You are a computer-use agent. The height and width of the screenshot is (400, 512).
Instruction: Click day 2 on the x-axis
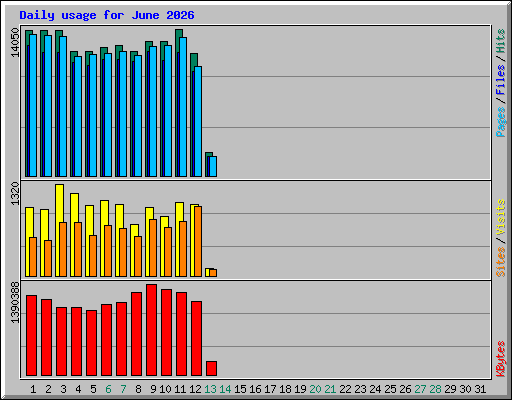[x=48, y=389]
